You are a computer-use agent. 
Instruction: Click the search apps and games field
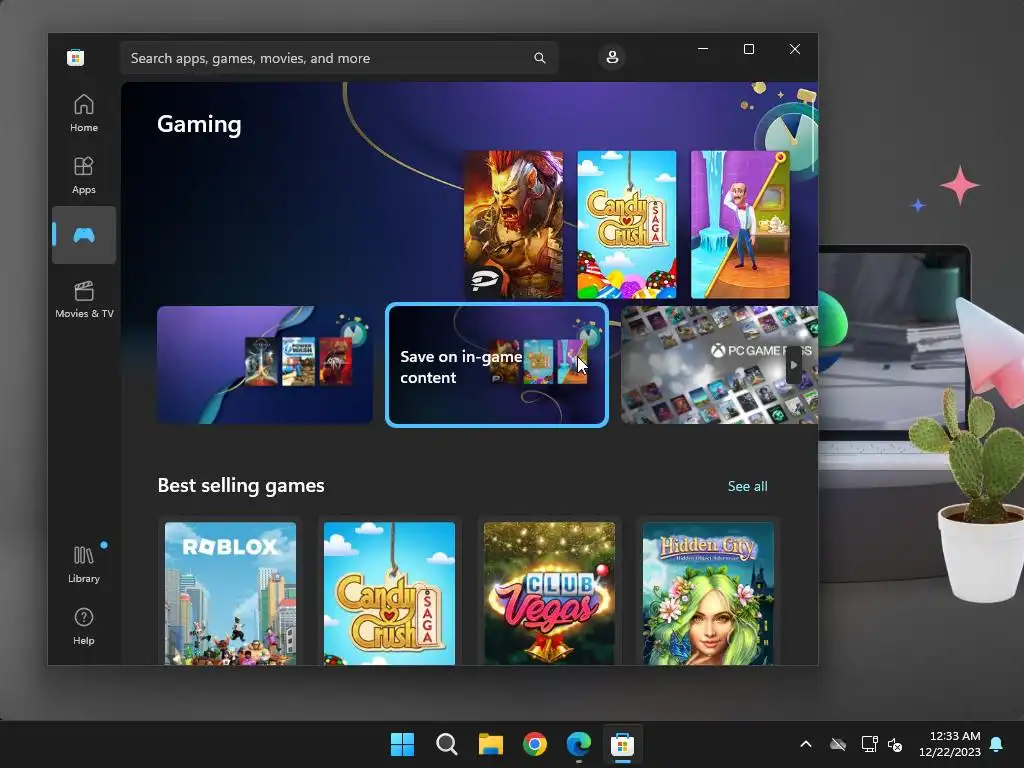[339, 58]
